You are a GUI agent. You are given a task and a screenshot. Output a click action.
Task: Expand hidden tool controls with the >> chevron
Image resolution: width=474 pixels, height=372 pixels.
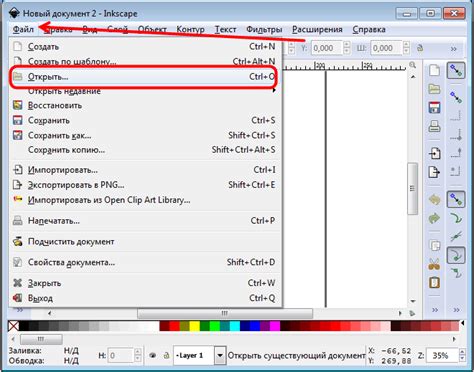pos(454,49)
